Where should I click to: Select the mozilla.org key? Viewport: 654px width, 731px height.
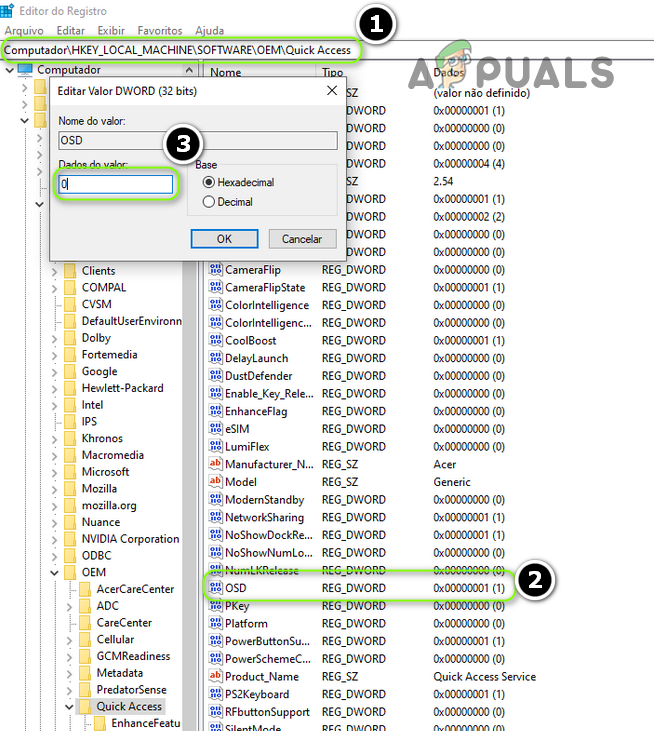pos(109,505)
